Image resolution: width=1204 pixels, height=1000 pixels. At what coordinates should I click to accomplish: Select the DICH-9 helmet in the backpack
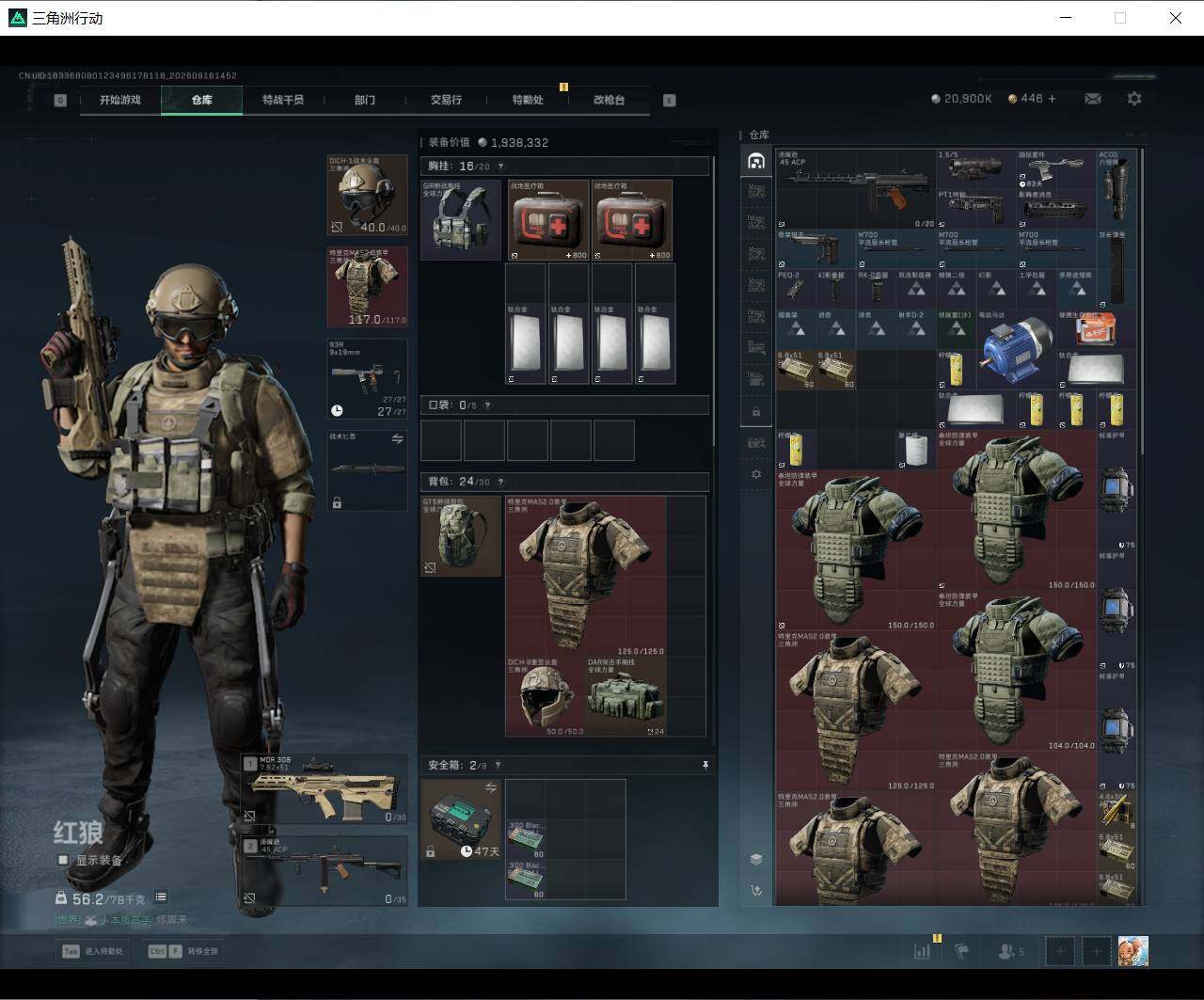546,696
